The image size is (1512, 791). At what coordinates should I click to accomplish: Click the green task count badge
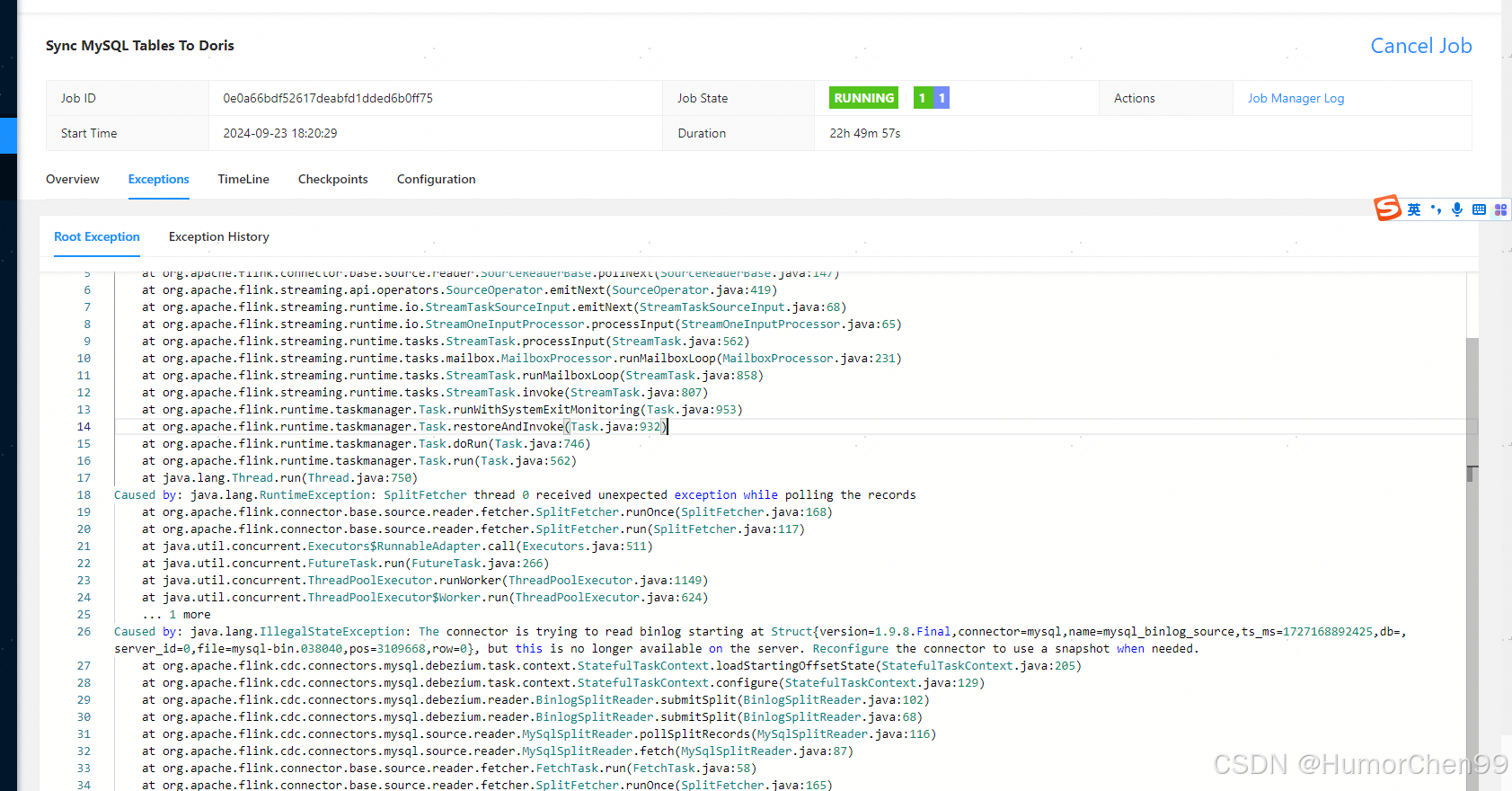click(923, 98)
